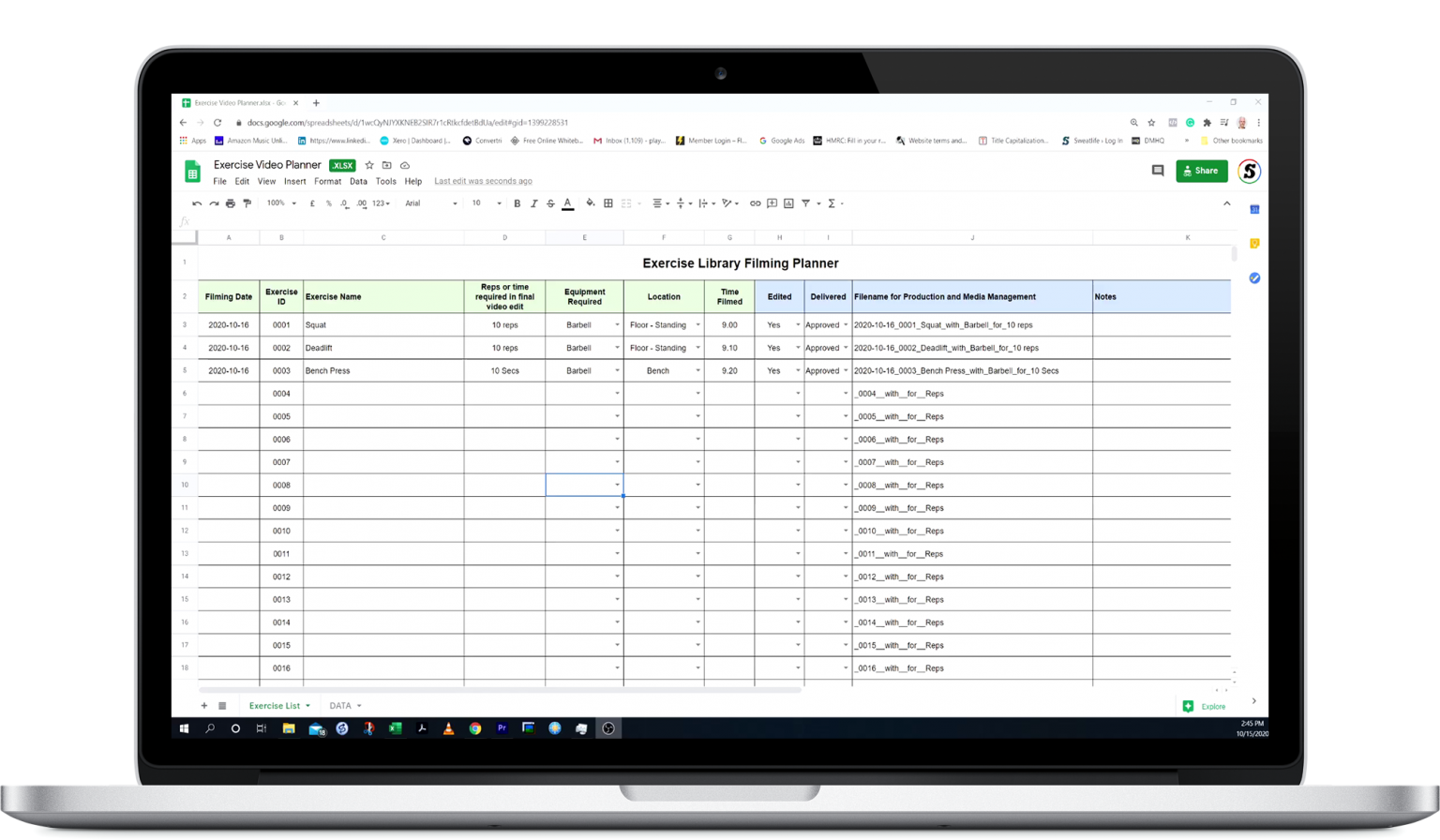Create a filter with the filter icon
The width and height of the screenshot is (1440, 840).
(806, 202)
